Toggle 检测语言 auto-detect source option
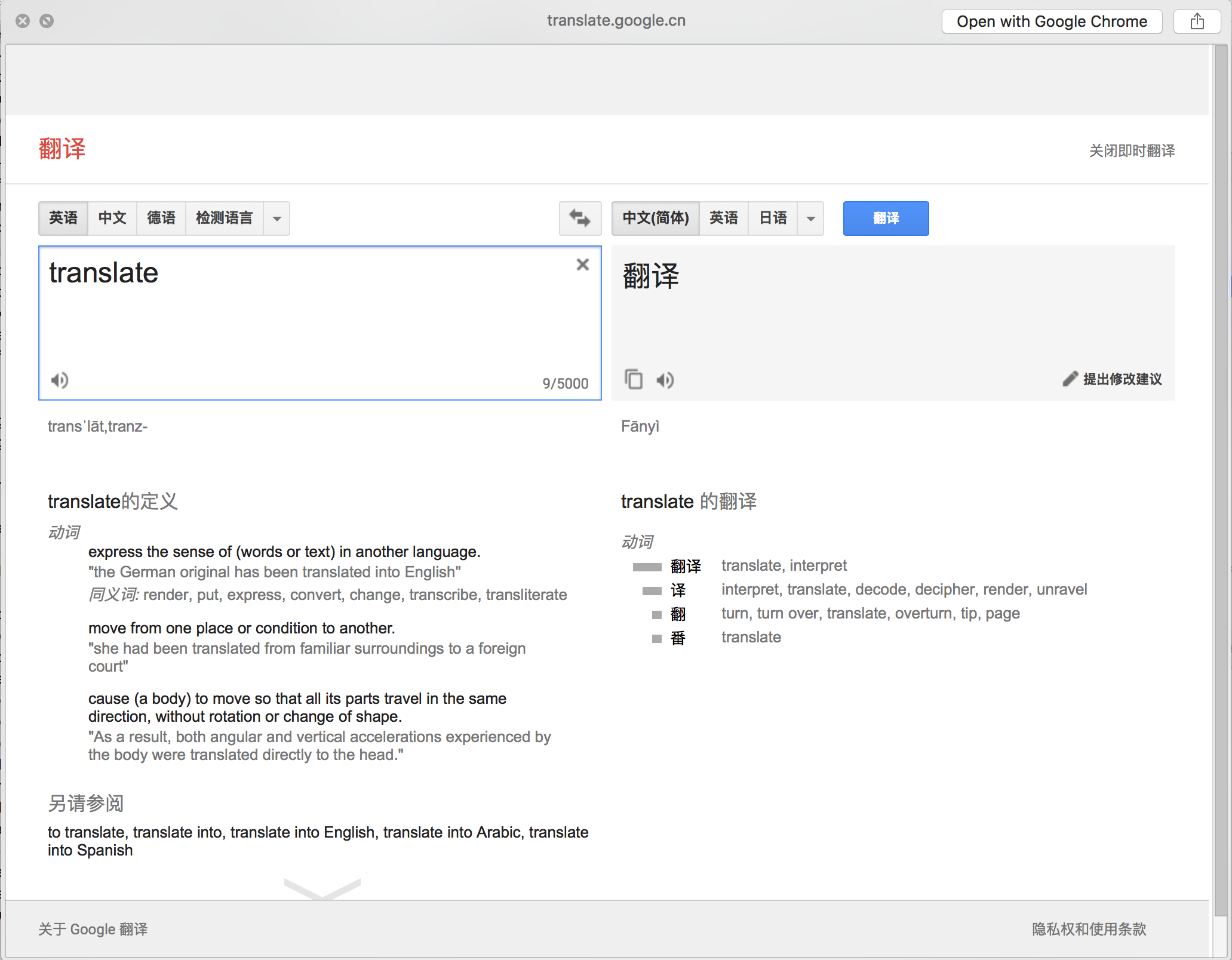1232x960 pixels. 225,219
